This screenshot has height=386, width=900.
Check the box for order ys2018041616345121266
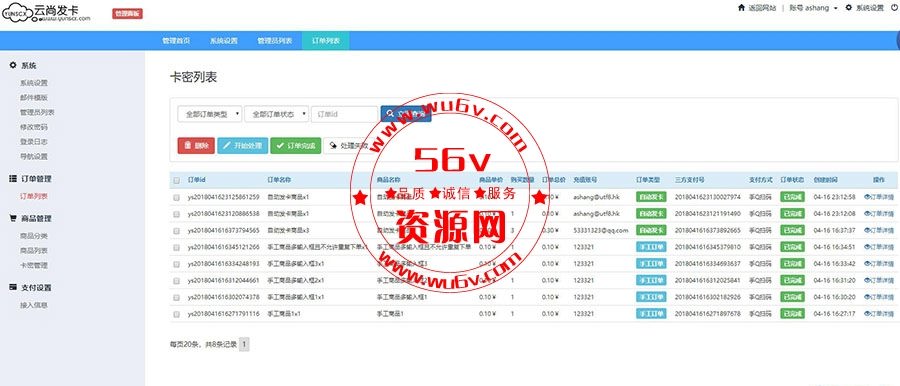(x=177, y=247)
